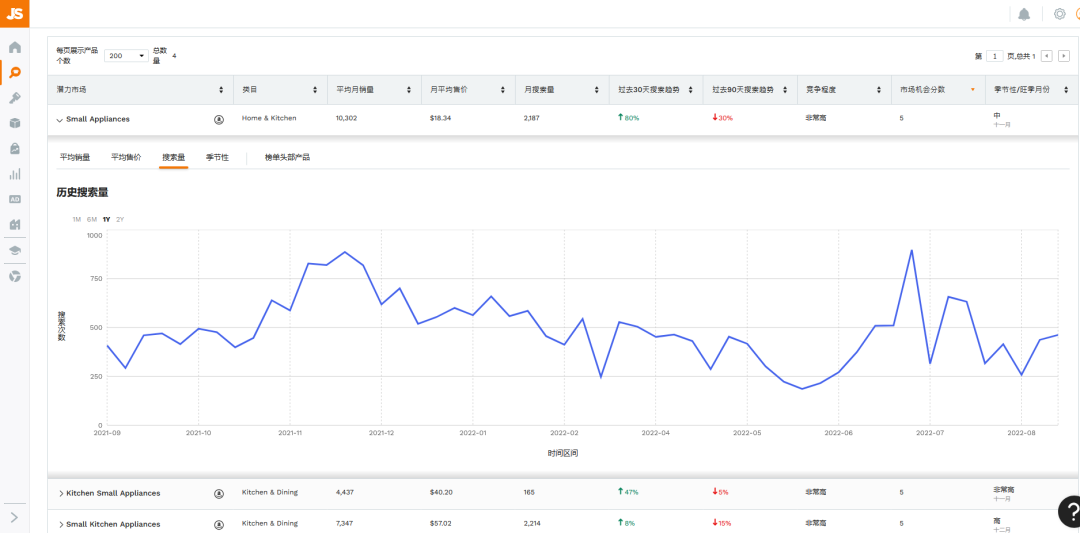1080x533 pixels.
Task: Click the $18.34 average price value
Action: (x=440, y=118)
